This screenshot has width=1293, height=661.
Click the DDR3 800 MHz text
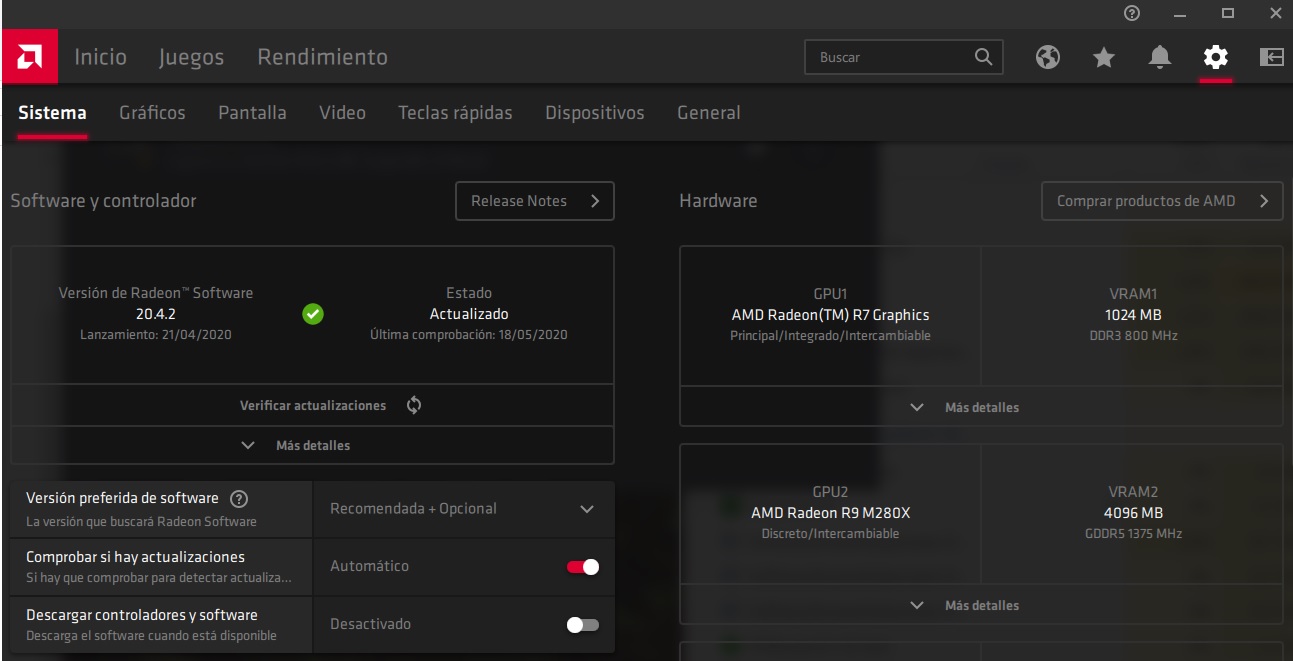pos(1132,336)
